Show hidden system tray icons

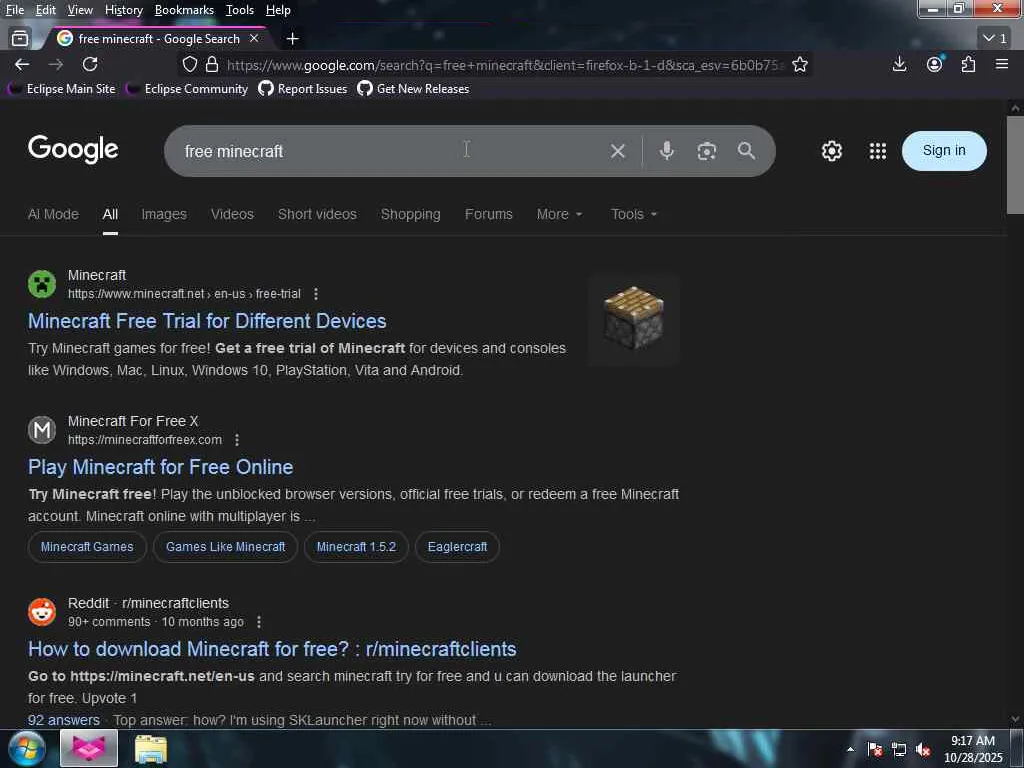(x=850, y=750)
